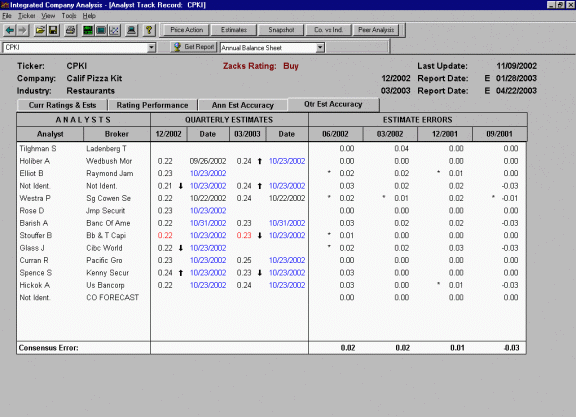The image size is (576, 417).
Task: Select analyst name Tilghman S
Action: click(38, 149)
